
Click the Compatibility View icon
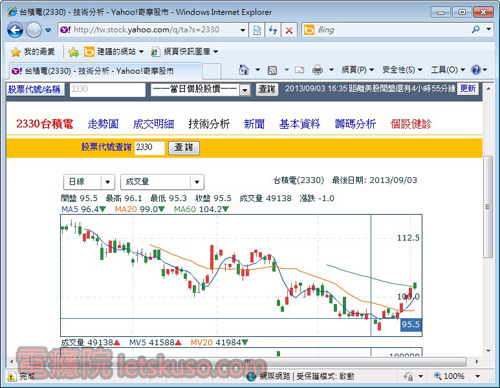point(257,30)
